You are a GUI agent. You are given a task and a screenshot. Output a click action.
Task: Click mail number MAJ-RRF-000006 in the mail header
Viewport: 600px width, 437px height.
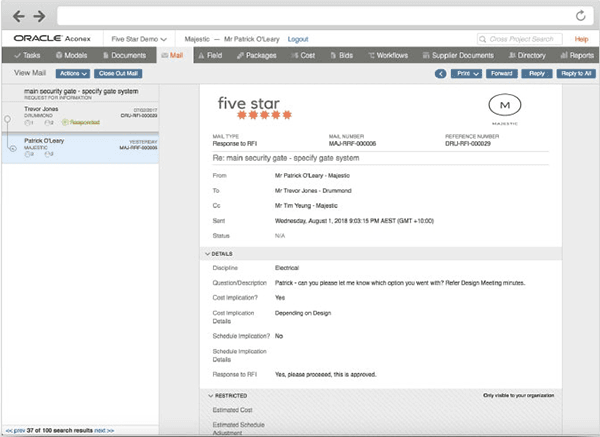[352, 143]
